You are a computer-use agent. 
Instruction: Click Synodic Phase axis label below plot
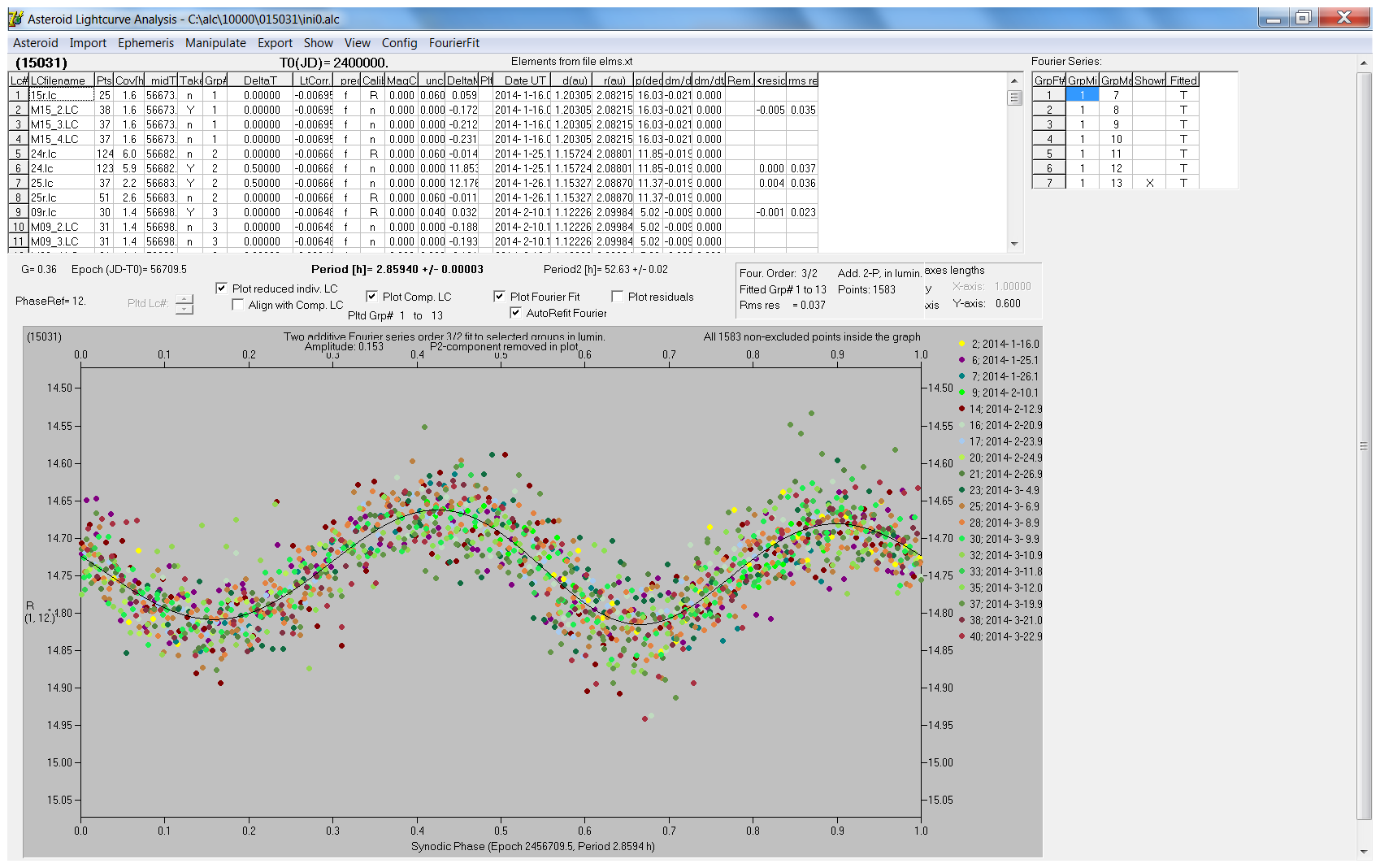point(532,846)
